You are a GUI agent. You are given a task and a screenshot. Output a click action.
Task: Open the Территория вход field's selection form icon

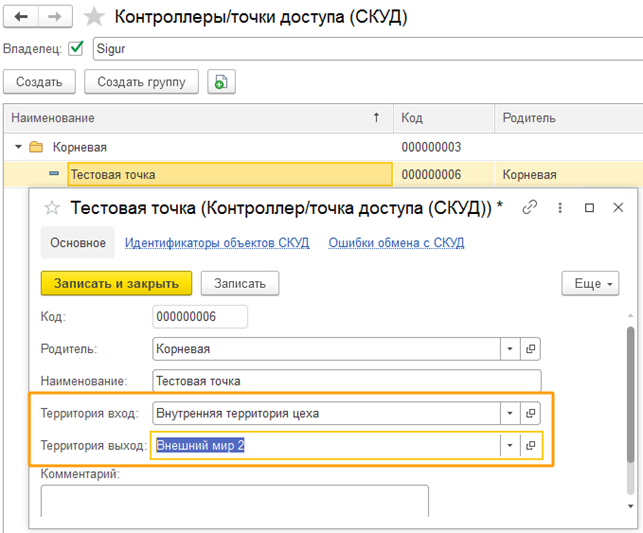pyautogui.click(x=531, y=413)
